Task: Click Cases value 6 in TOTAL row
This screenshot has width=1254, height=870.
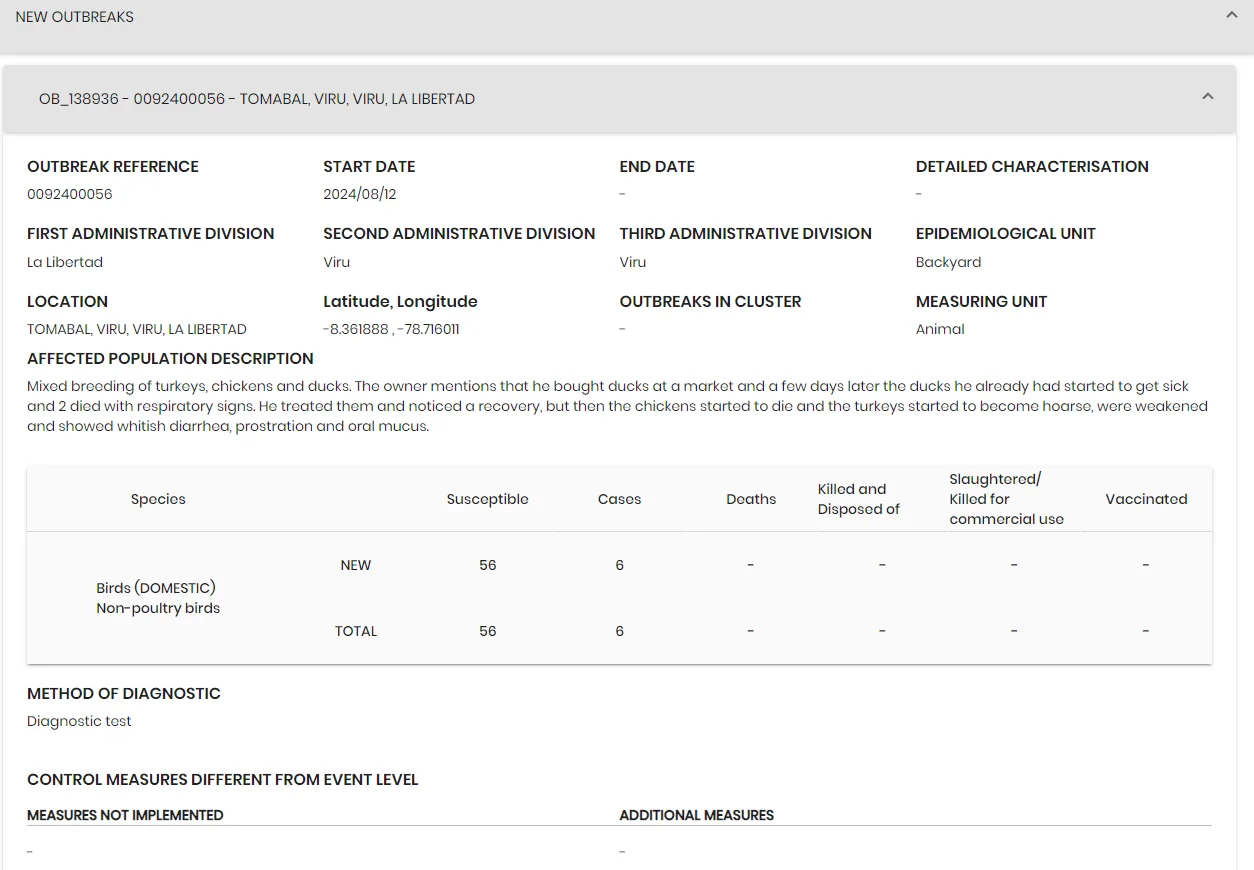Action: (620, 631)
